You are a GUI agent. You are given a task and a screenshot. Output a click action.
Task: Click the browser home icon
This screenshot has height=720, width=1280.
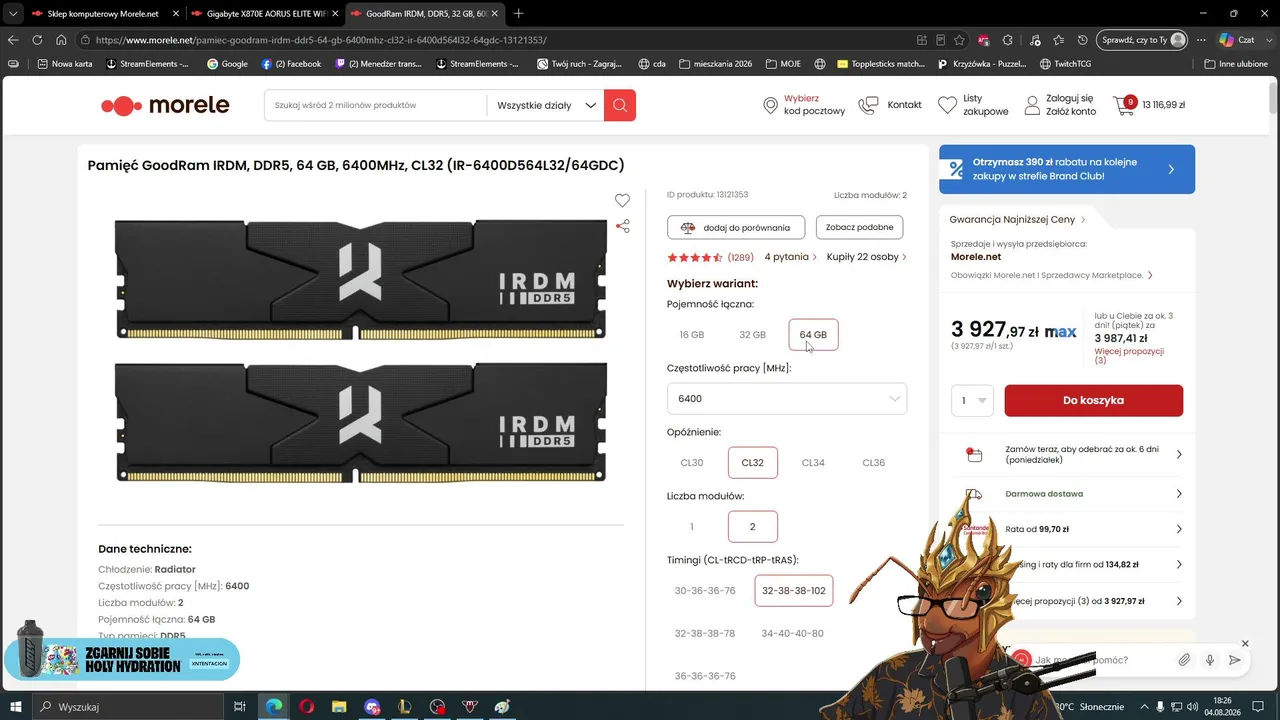pyautogui.click(x=61, y=40)
